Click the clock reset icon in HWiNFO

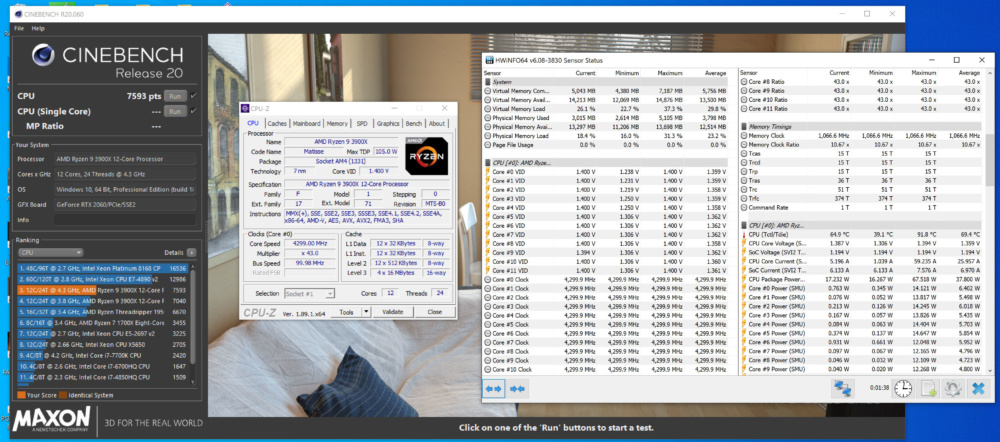[x=902, y=388]
